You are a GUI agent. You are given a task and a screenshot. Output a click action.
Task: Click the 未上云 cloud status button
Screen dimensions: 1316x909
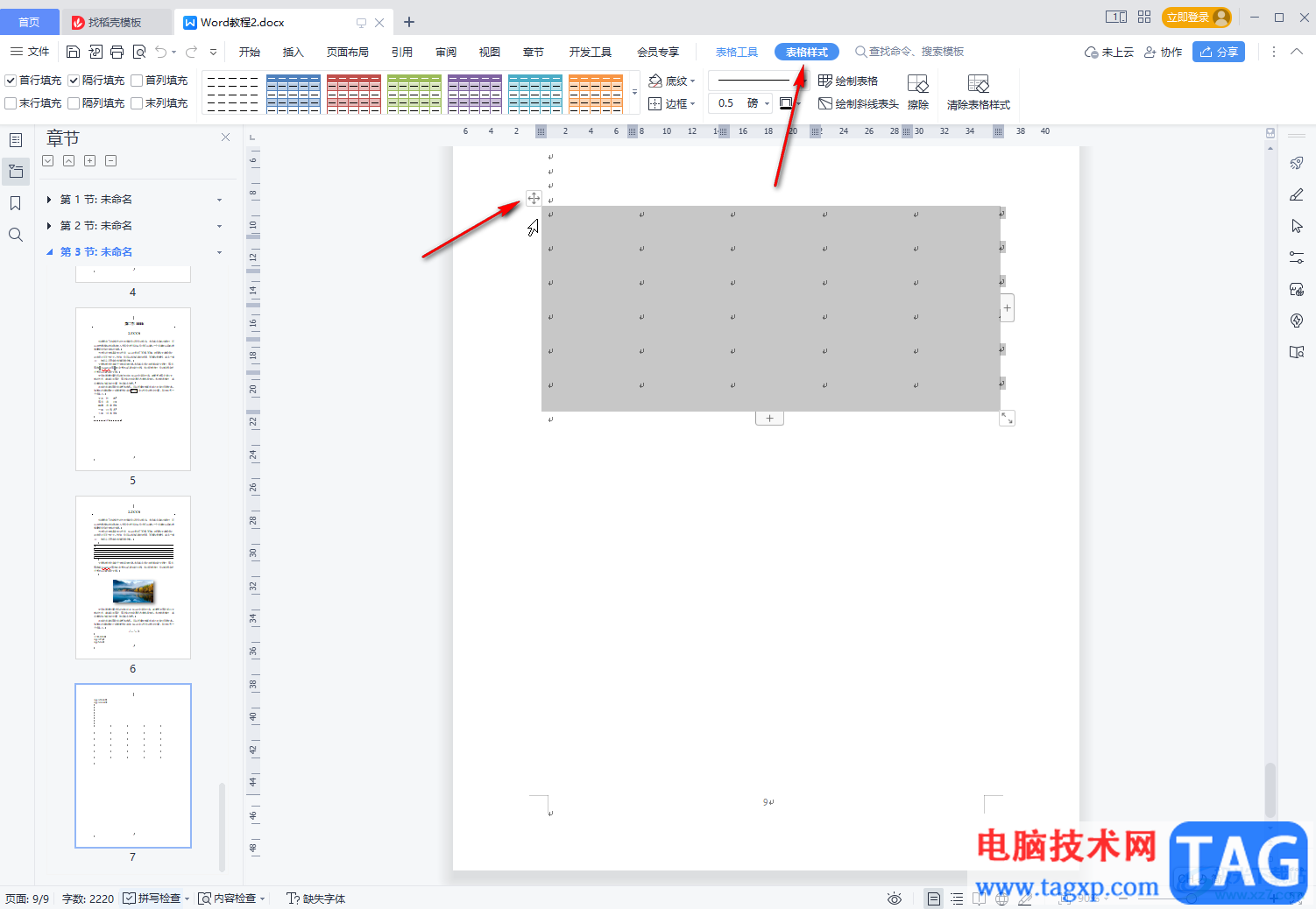click(1108, 52)
